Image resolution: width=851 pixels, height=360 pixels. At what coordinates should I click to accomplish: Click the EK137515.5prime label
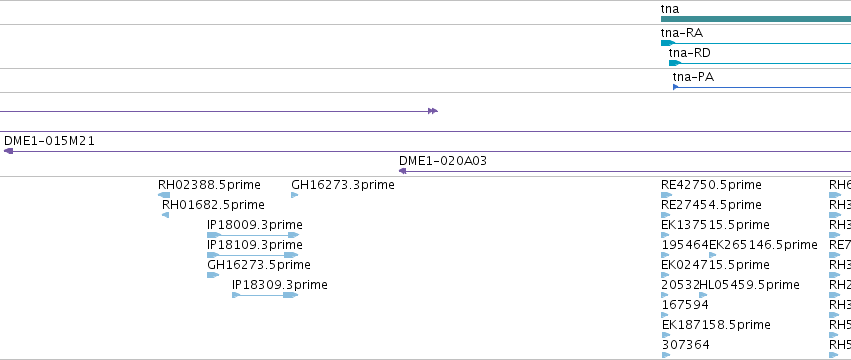click(715, 225)
